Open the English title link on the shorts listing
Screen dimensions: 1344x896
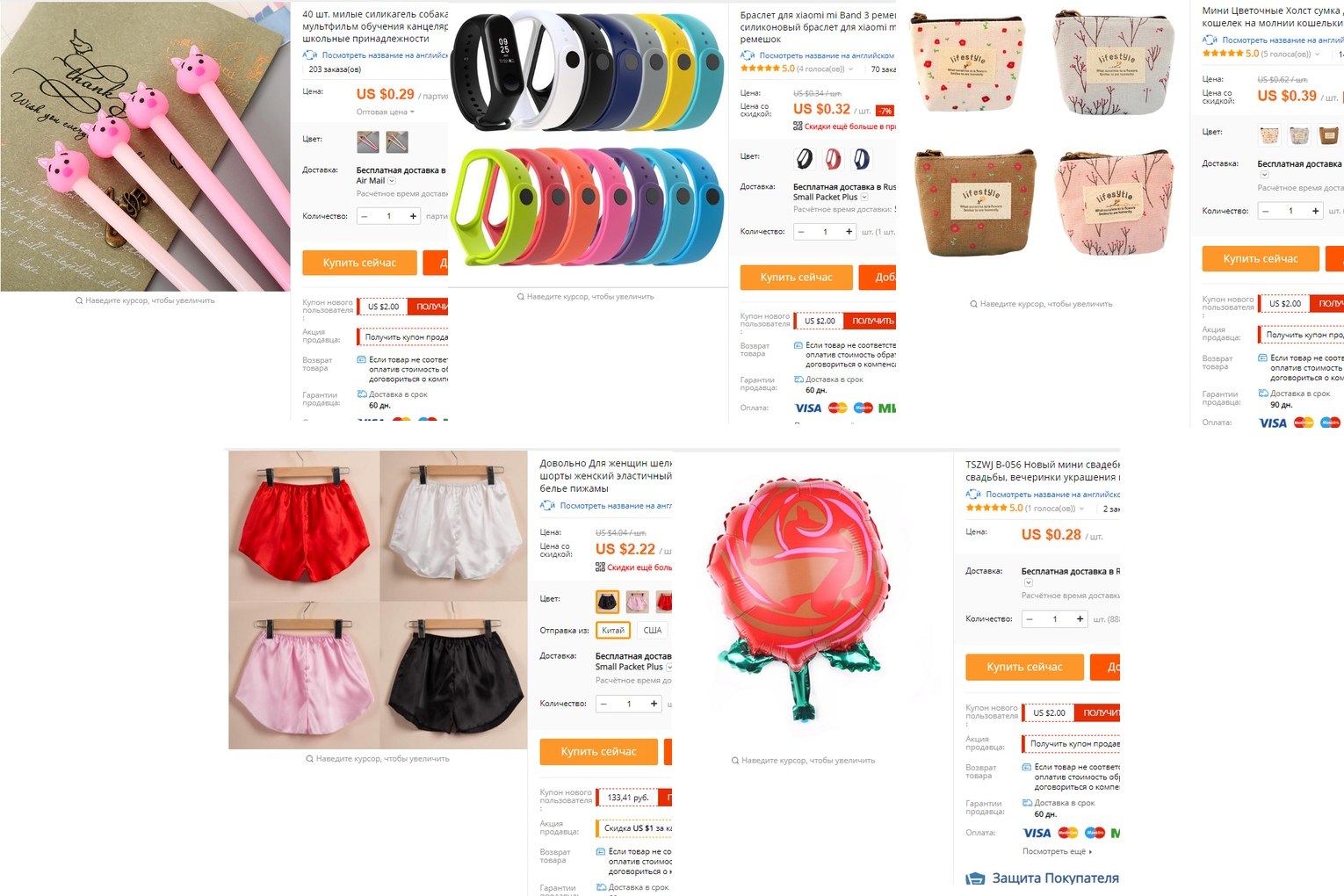(x=615, y=506)
